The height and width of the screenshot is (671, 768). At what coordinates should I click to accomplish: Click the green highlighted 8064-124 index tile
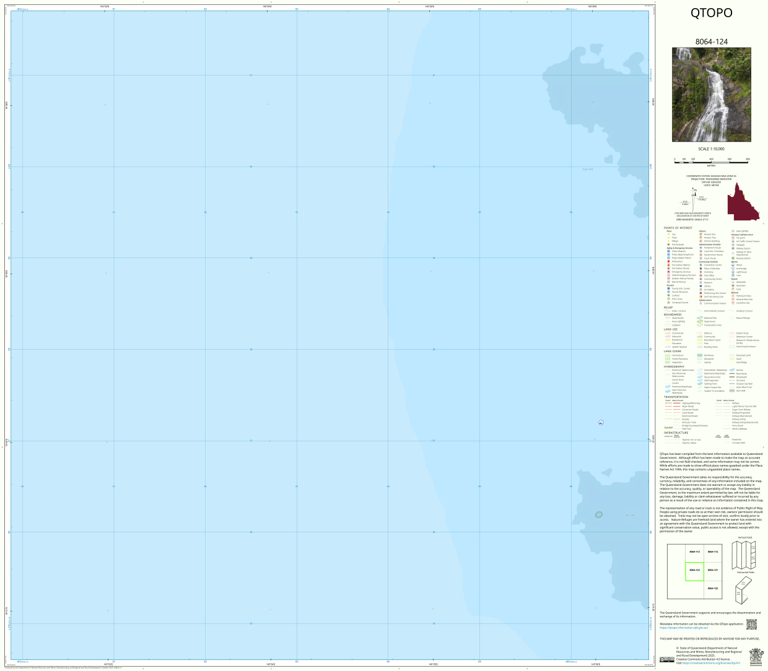pyautogui.click(x=695, y=571)
